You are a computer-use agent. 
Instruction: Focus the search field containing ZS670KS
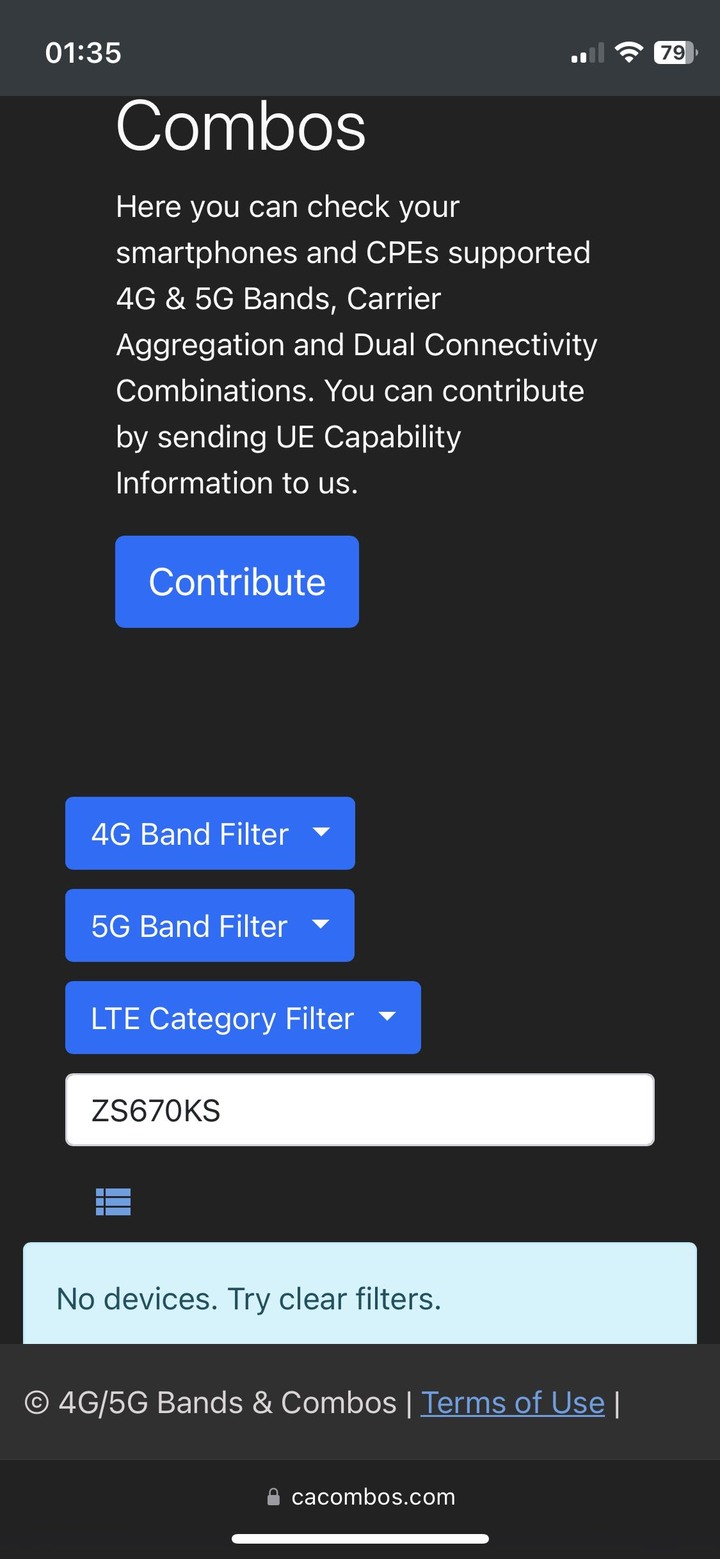360,1110
